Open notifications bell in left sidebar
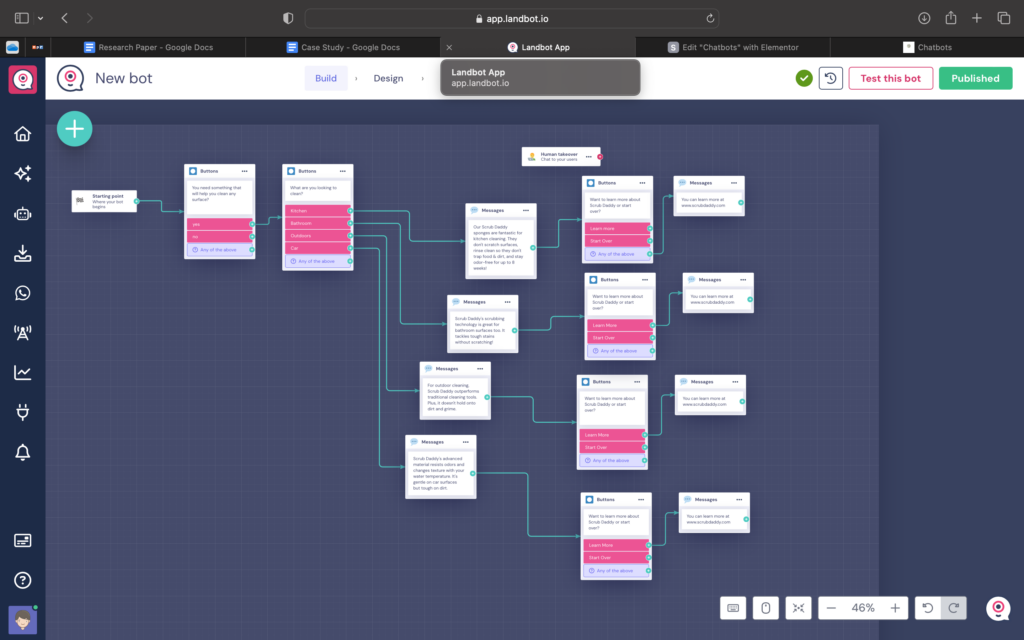 coord(22,453)
